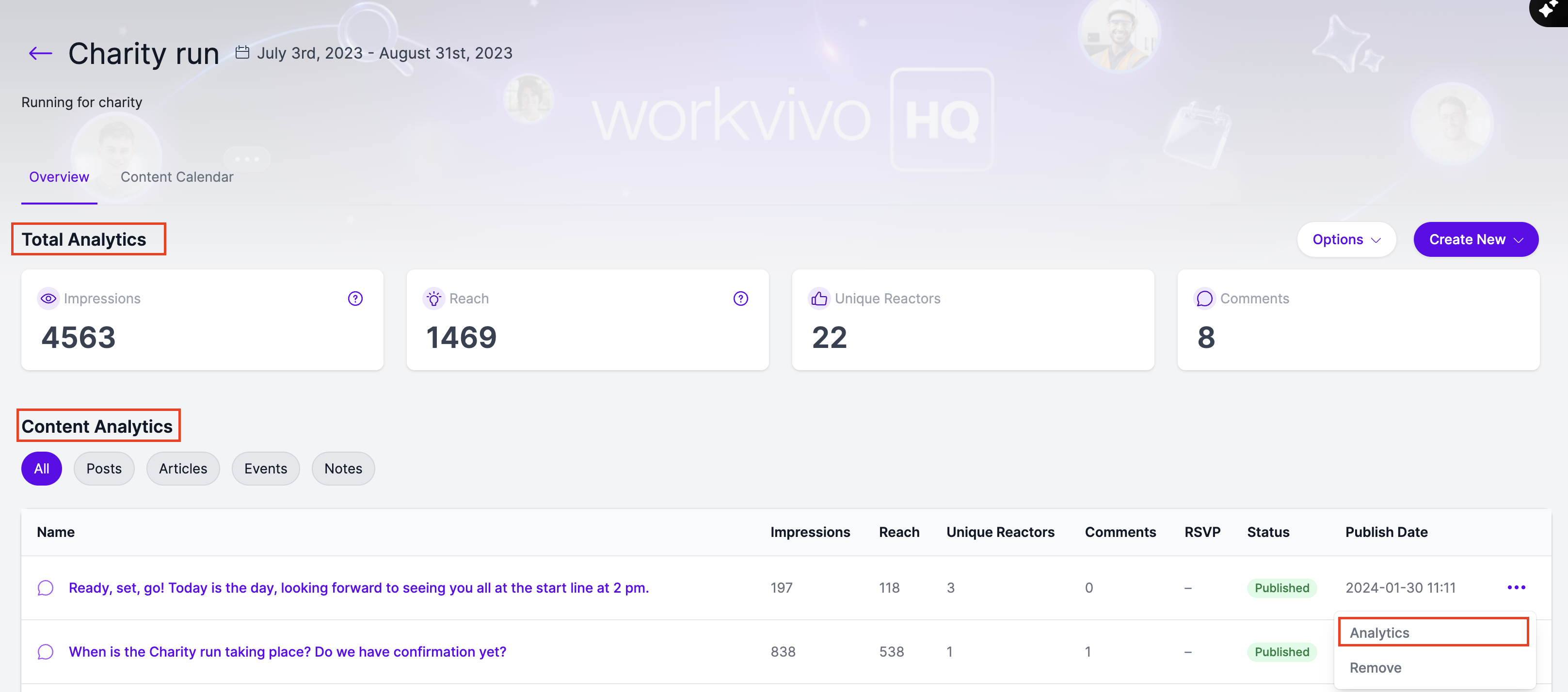
Task: Filter content analytics by Events
Action: coord(265,468)
